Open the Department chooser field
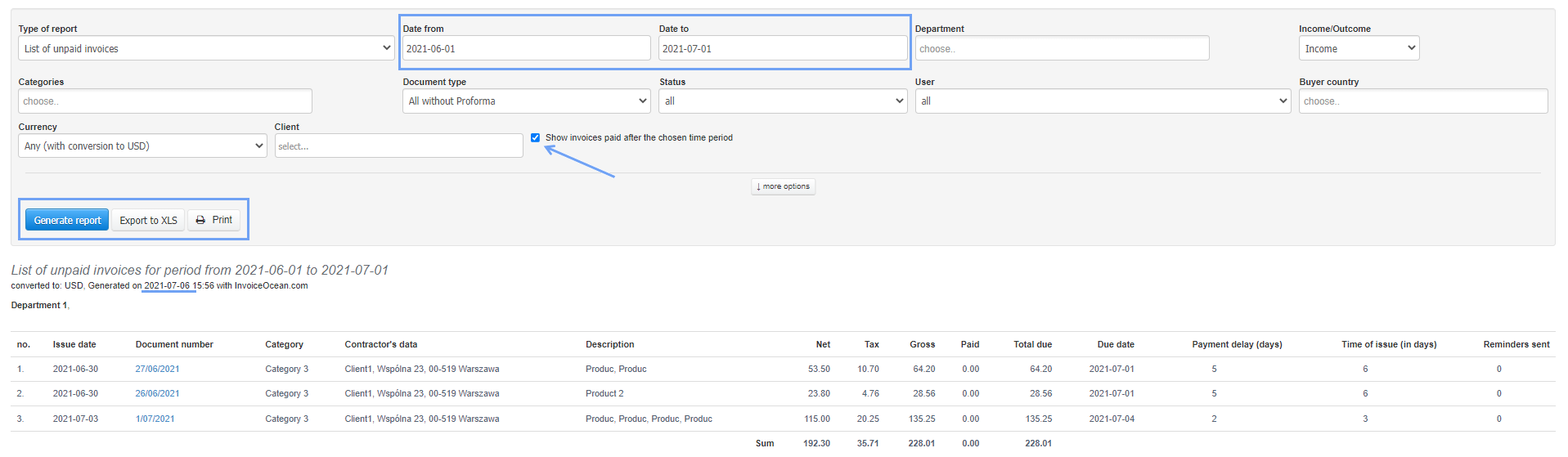The image size is (1568, 457). [1062, 48]
